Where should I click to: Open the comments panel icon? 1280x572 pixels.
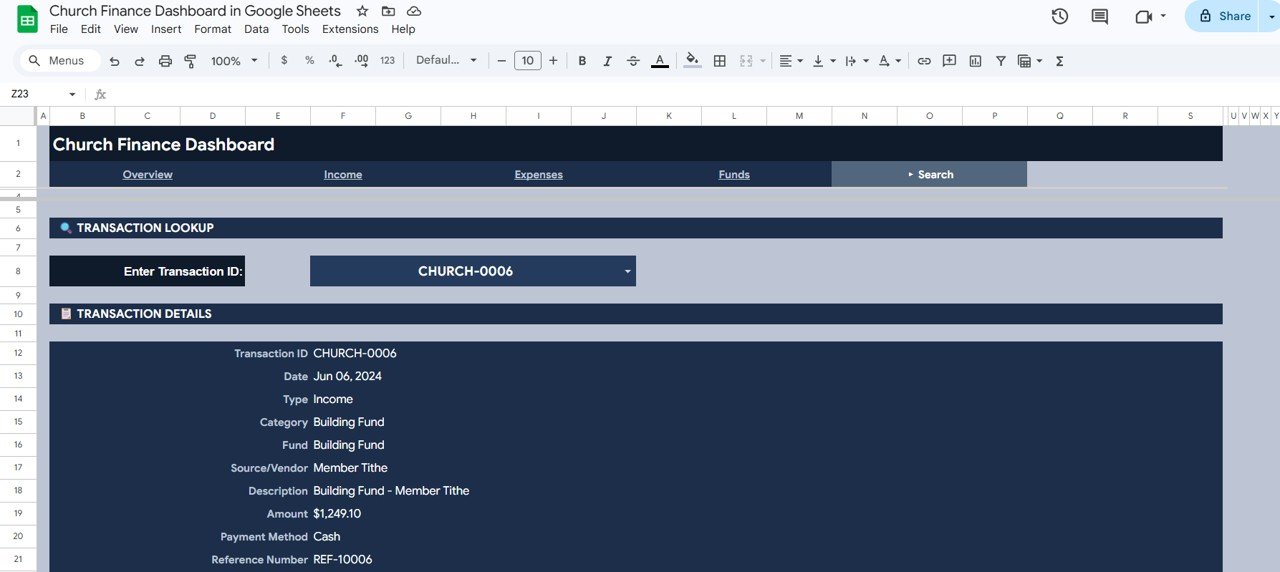pos(1100,16)
